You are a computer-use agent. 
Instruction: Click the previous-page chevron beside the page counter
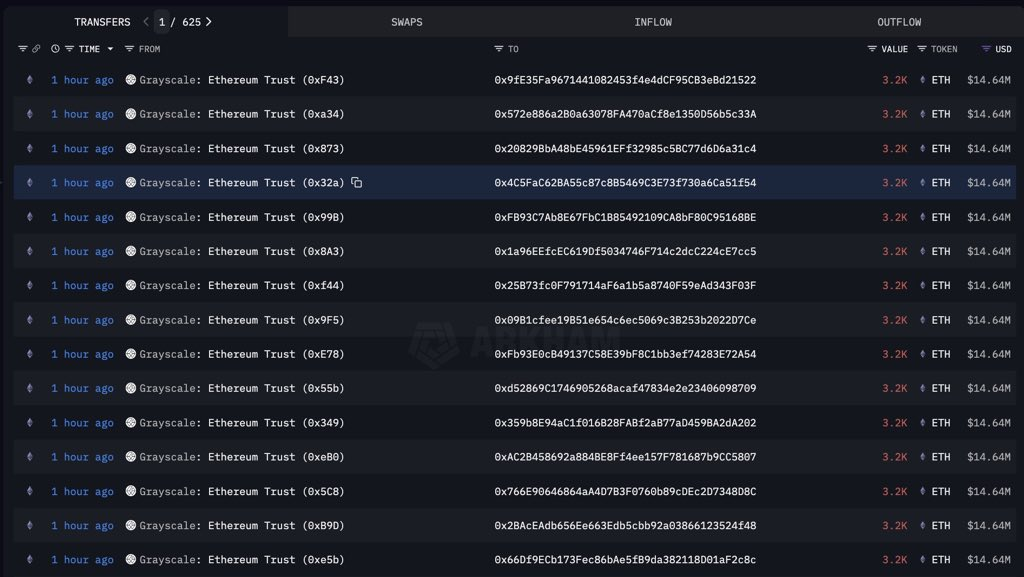pos(146,21)
